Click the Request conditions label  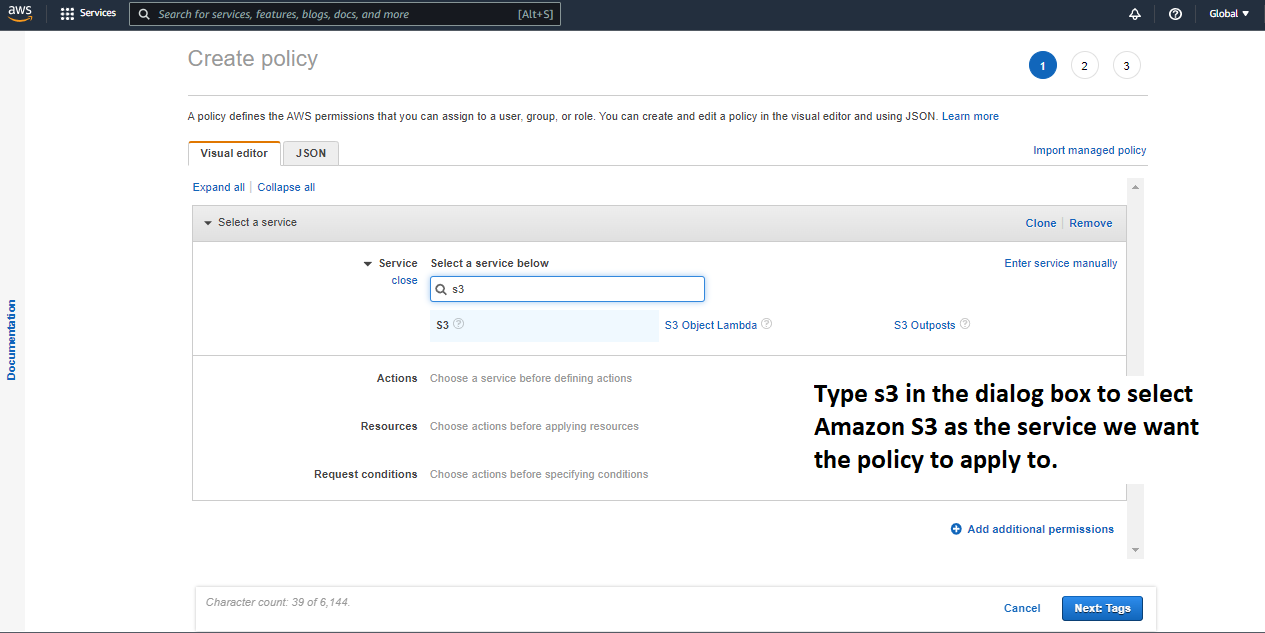(366, 474)
